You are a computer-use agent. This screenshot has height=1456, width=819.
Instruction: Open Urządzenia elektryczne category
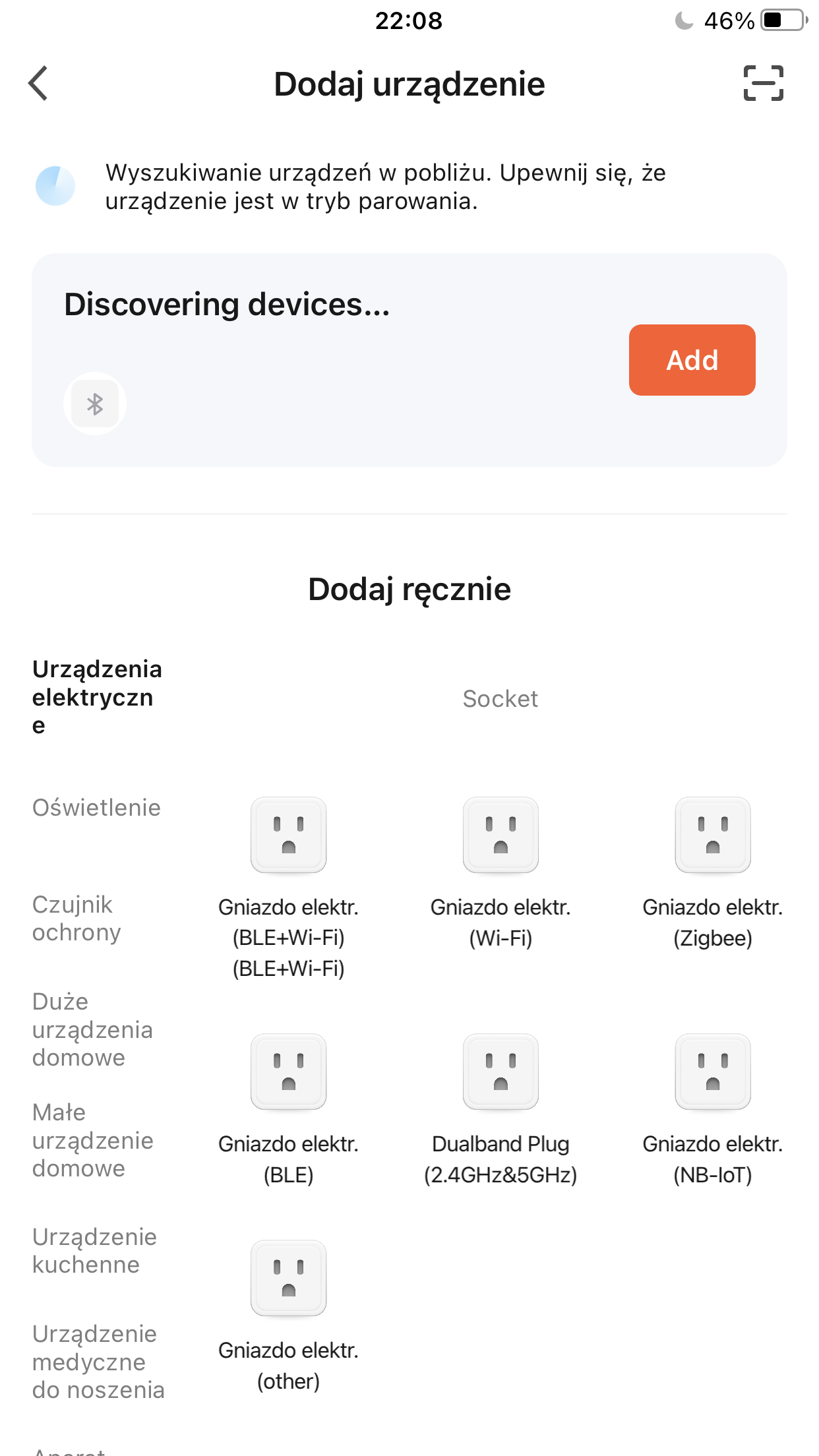click(x=97, y=697)
